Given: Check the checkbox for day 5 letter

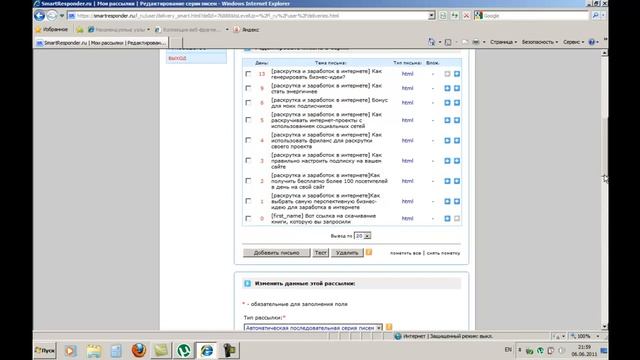Looking at the screenshot, I should pos(248,120).
